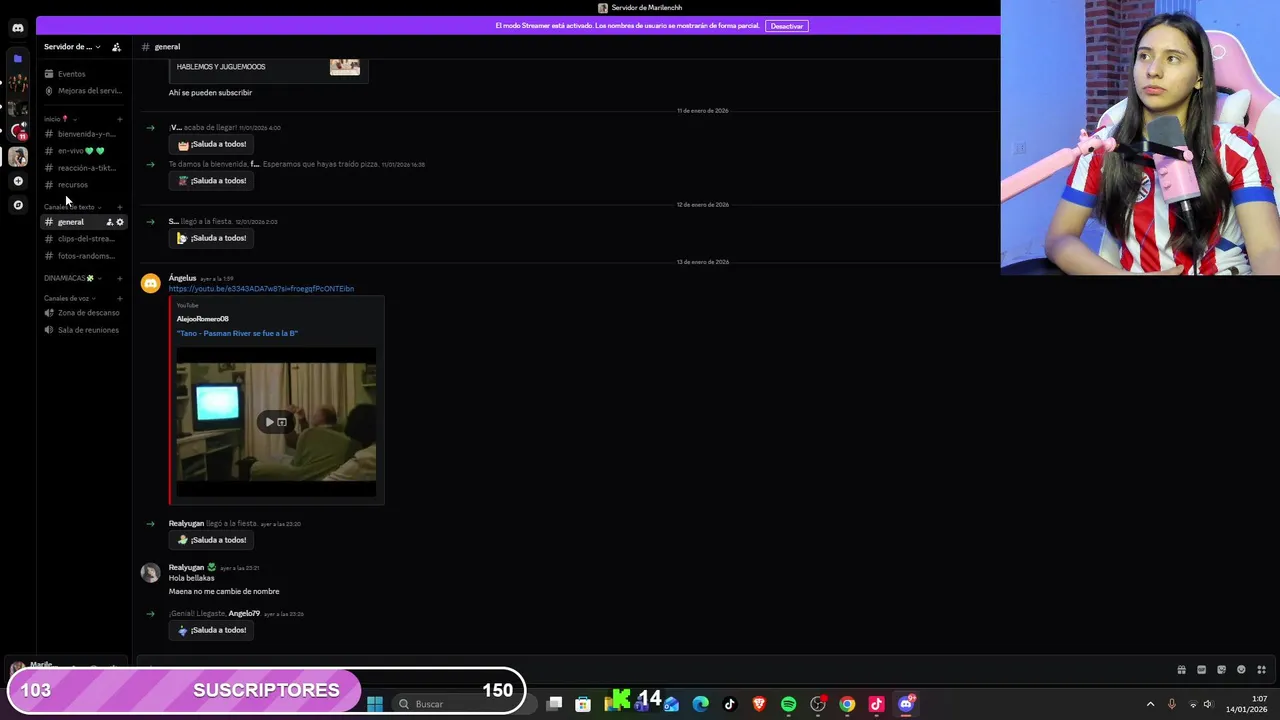This screenshot has width=1280, height=720.
Task: Open the gift icon in message bar
Action: 1181,670
